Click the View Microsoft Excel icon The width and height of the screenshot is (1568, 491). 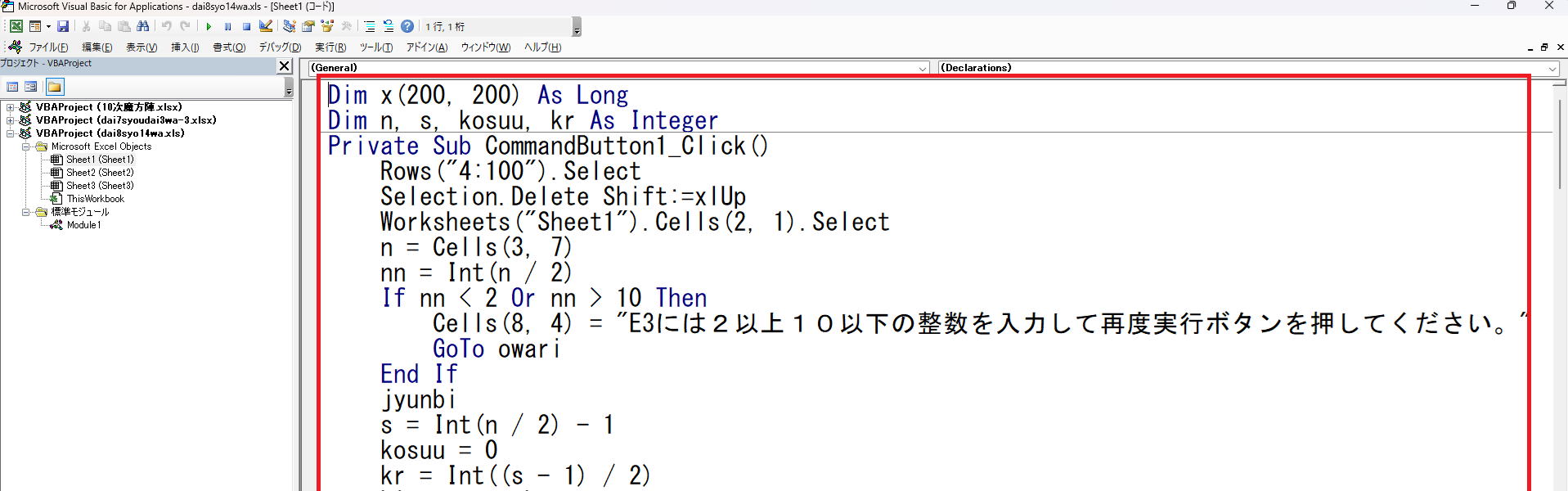pos(16,26)
